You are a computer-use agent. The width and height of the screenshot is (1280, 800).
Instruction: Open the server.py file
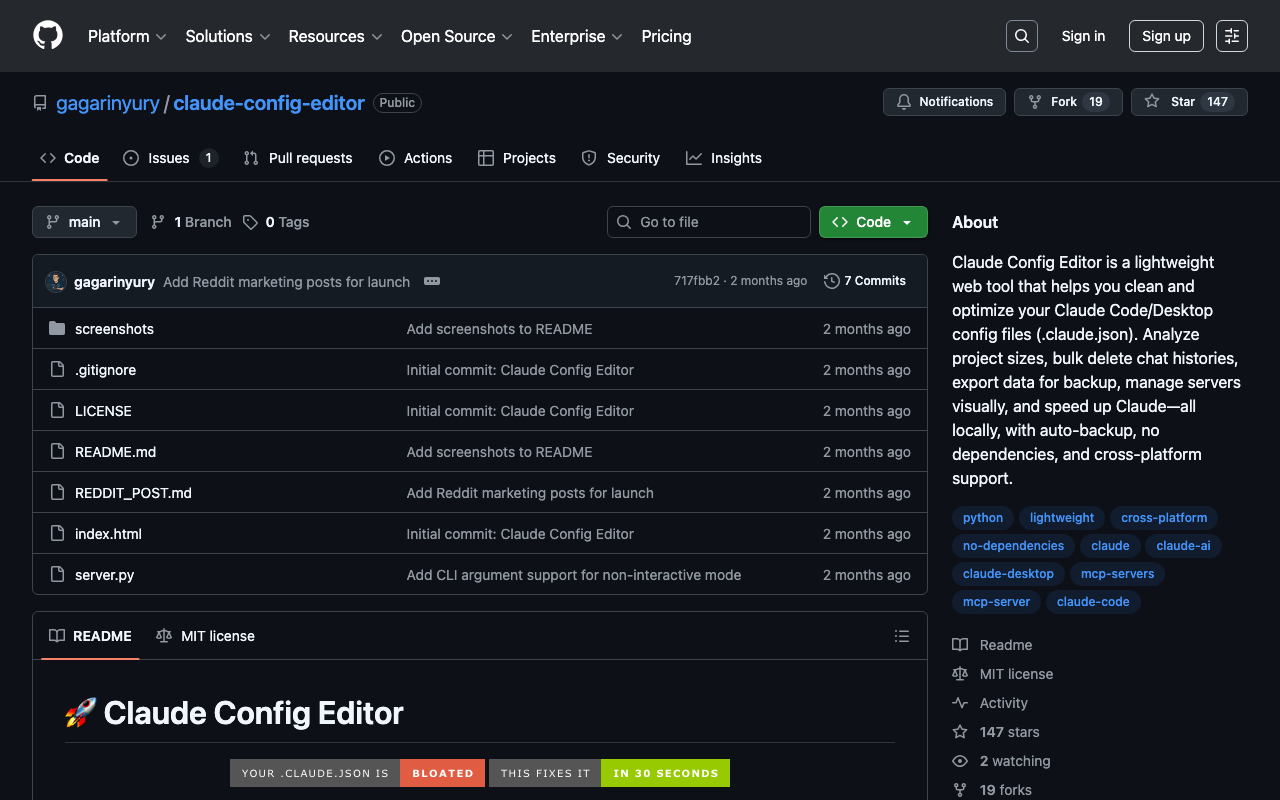[104, 575]
